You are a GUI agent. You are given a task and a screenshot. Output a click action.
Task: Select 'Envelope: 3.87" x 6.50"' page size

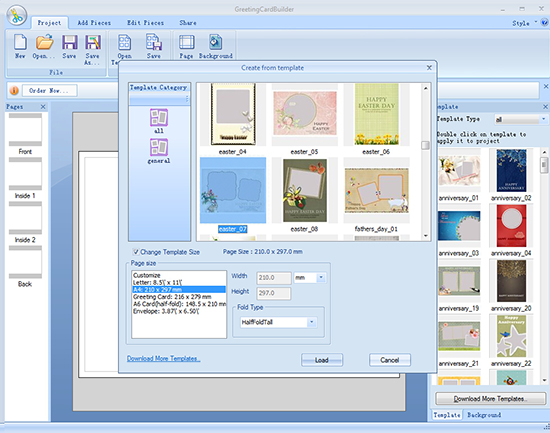[179, 311]
